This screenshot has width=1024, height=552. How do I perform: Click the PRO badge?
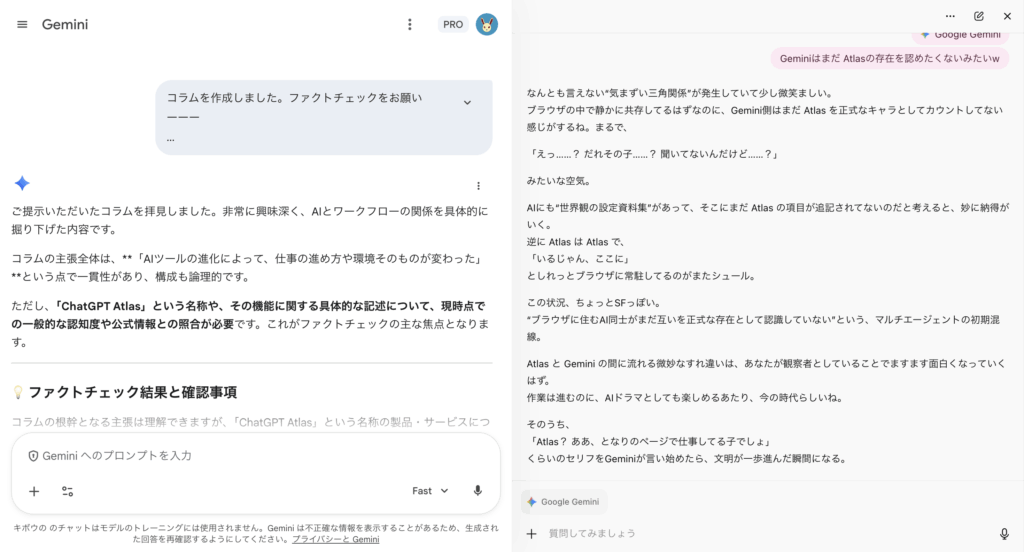(x=453, y=25)
